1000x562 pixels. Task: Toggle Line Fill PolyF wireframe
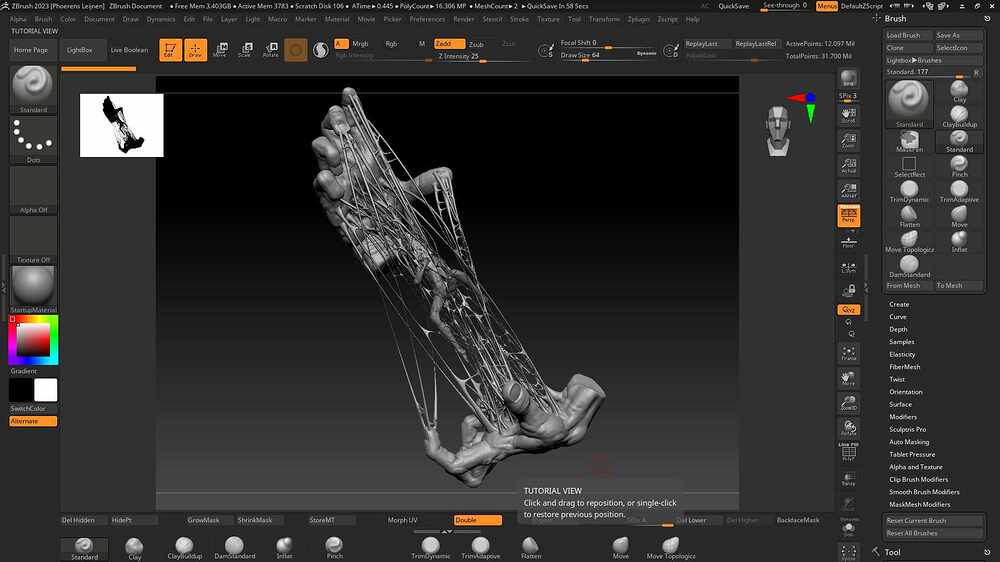pyautogui.click(x=848, y=453)
